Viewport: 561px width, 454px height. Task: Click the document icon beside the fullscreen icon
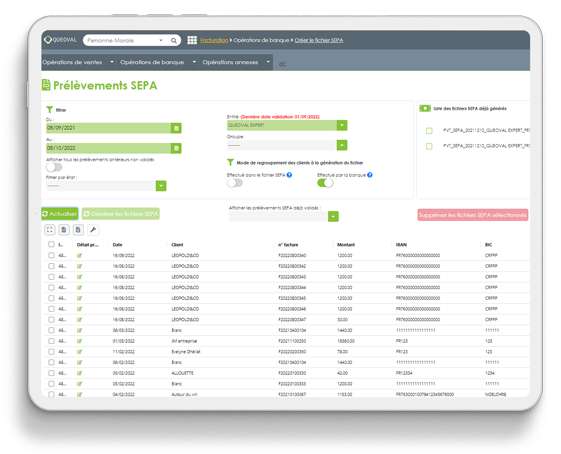64,230
